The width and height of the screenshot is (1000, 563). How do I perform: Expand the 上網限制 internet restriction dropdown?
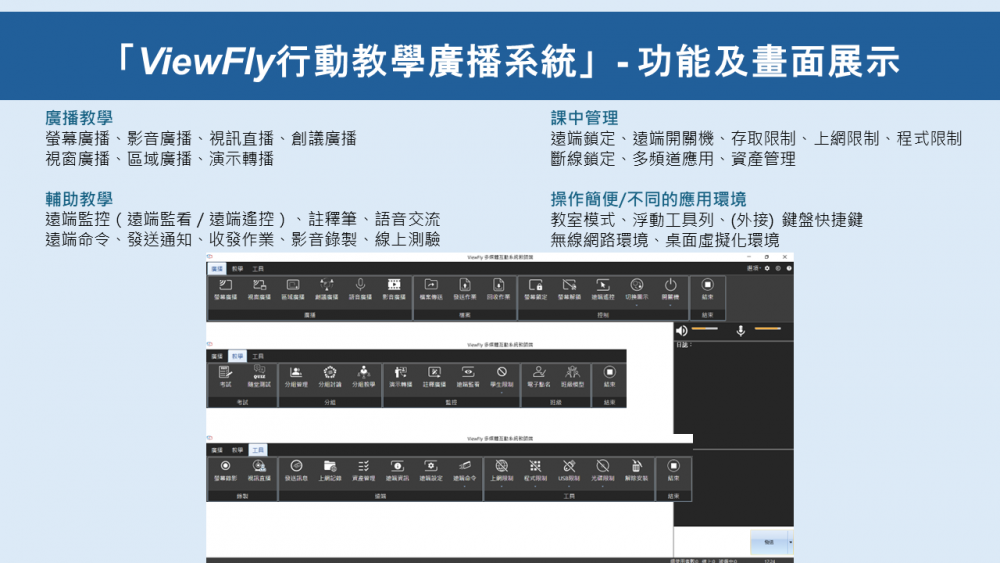[x=501, y=485]
